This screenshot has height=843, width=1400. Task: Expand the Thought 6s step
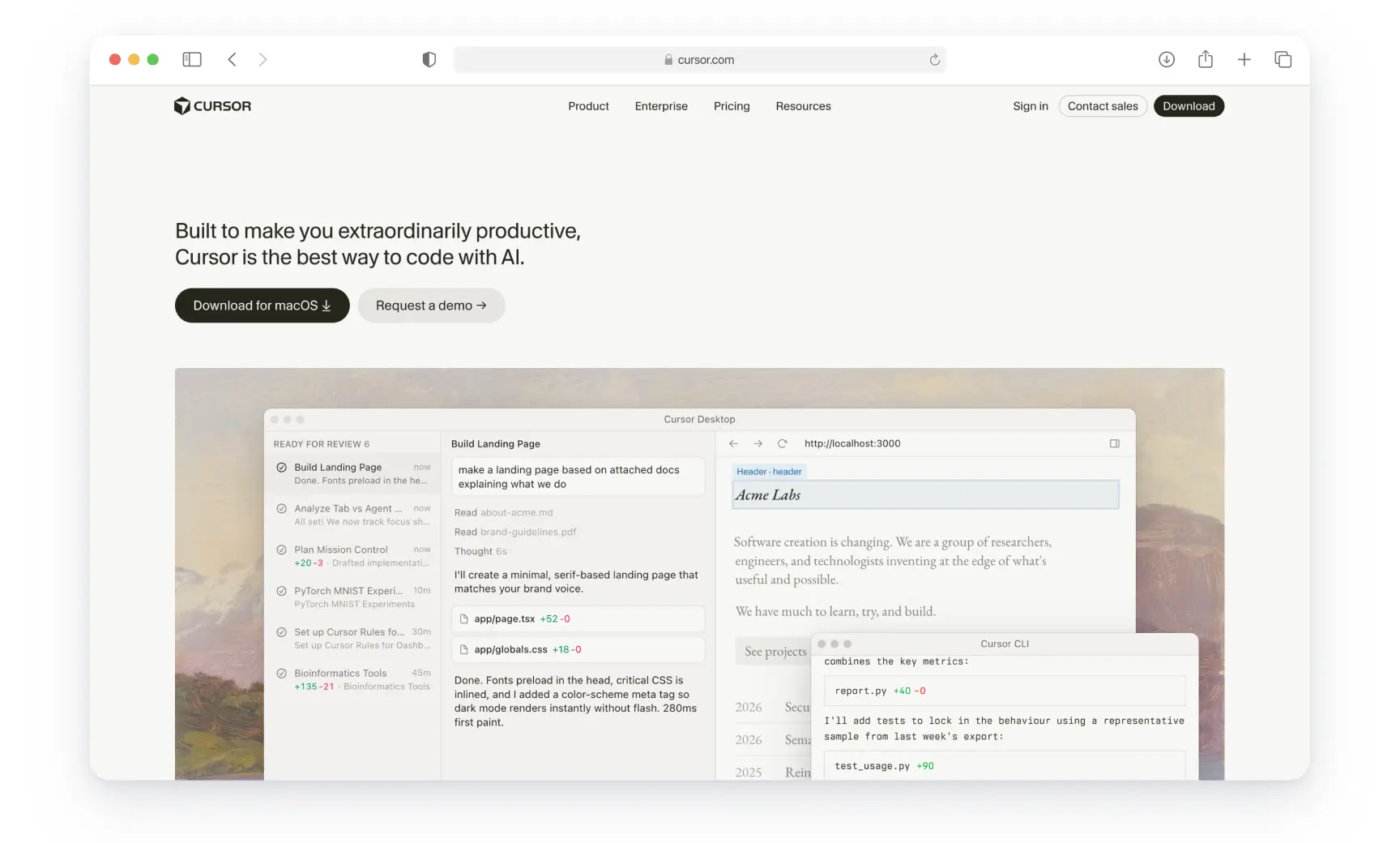(480, 551)
